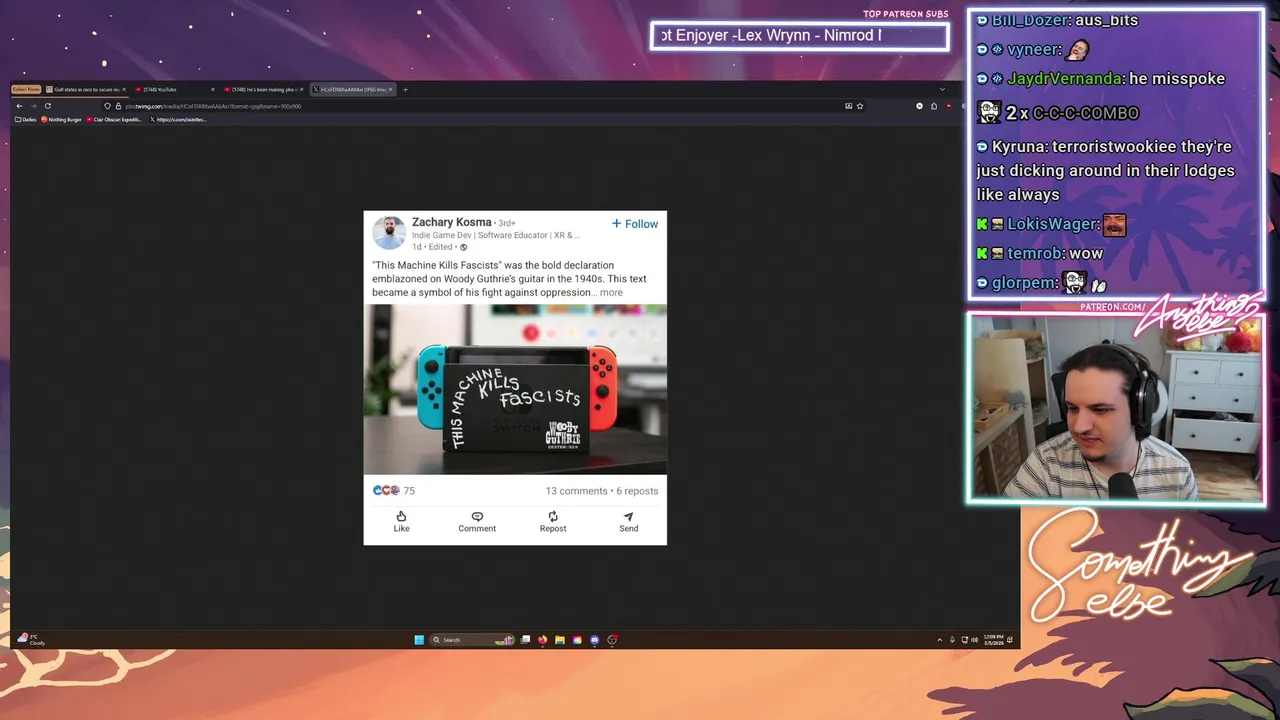
Task: Open the extensions puzzle icon in the toolbar
Action: [x=934, y=106]
